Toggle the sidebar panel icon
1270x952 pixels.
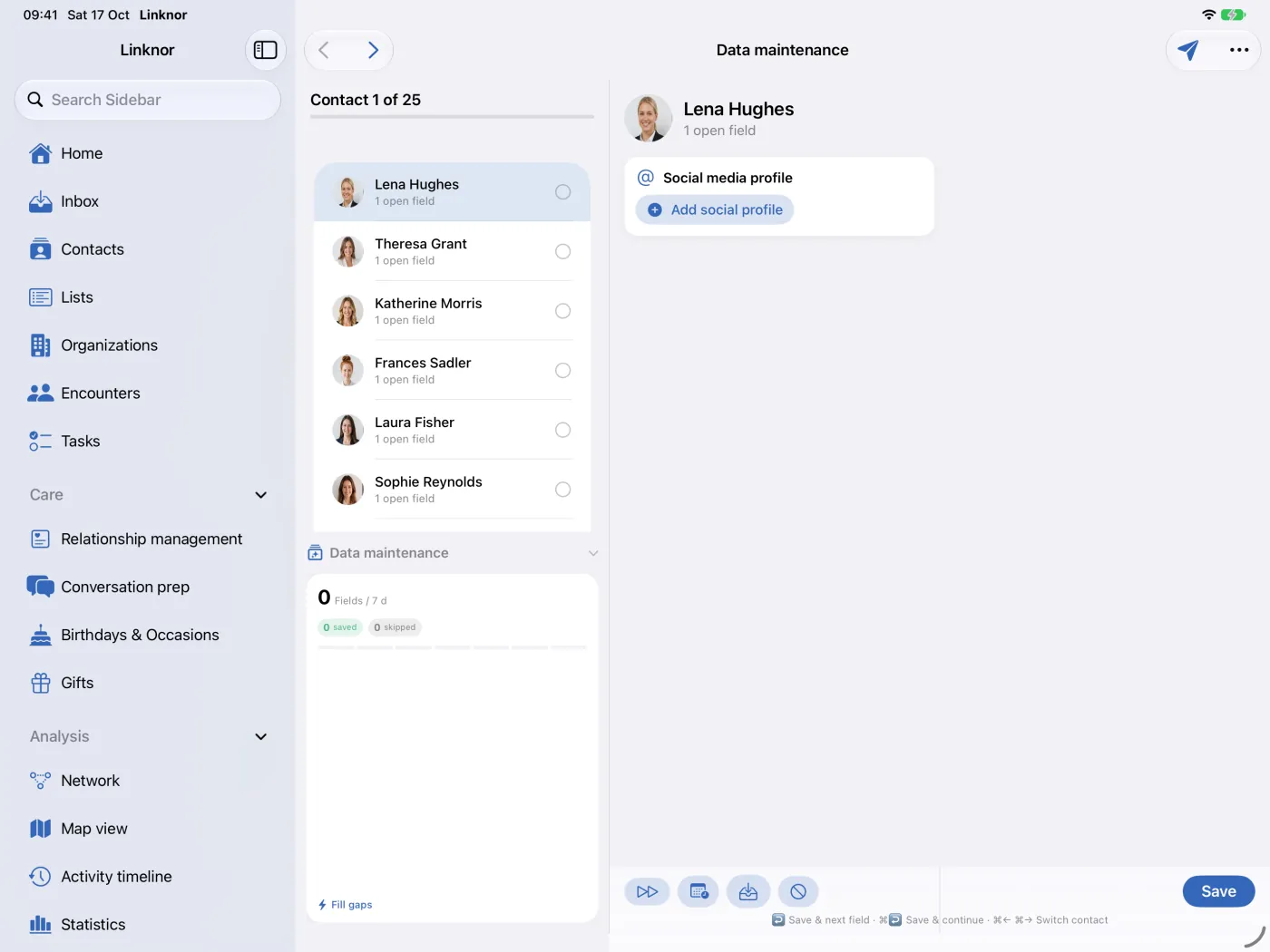(x=266, y=50)
